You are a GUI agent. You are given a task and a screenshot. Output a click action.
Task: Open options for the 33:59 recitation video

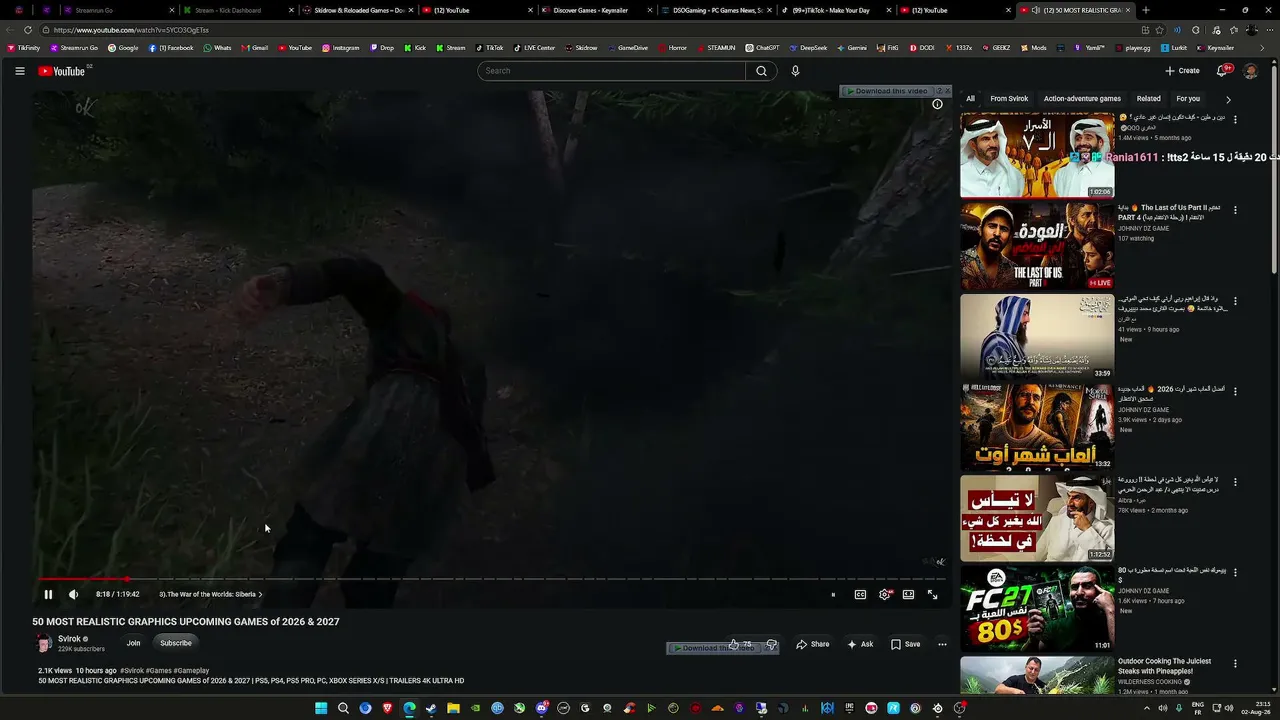pyautogui.click(x=1235, y=301)
